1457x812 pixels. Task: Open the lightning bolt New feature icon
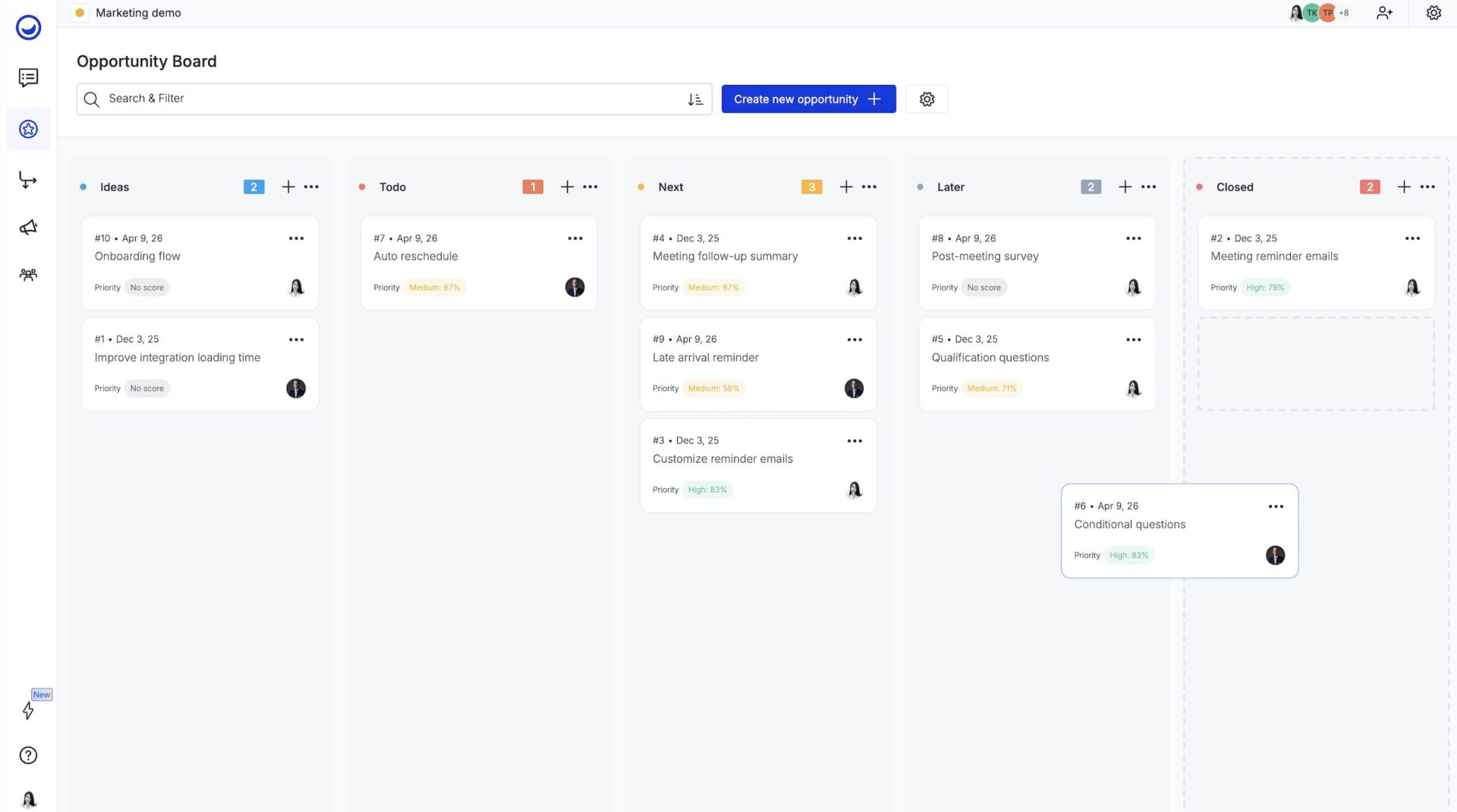[x=28, y=710]
